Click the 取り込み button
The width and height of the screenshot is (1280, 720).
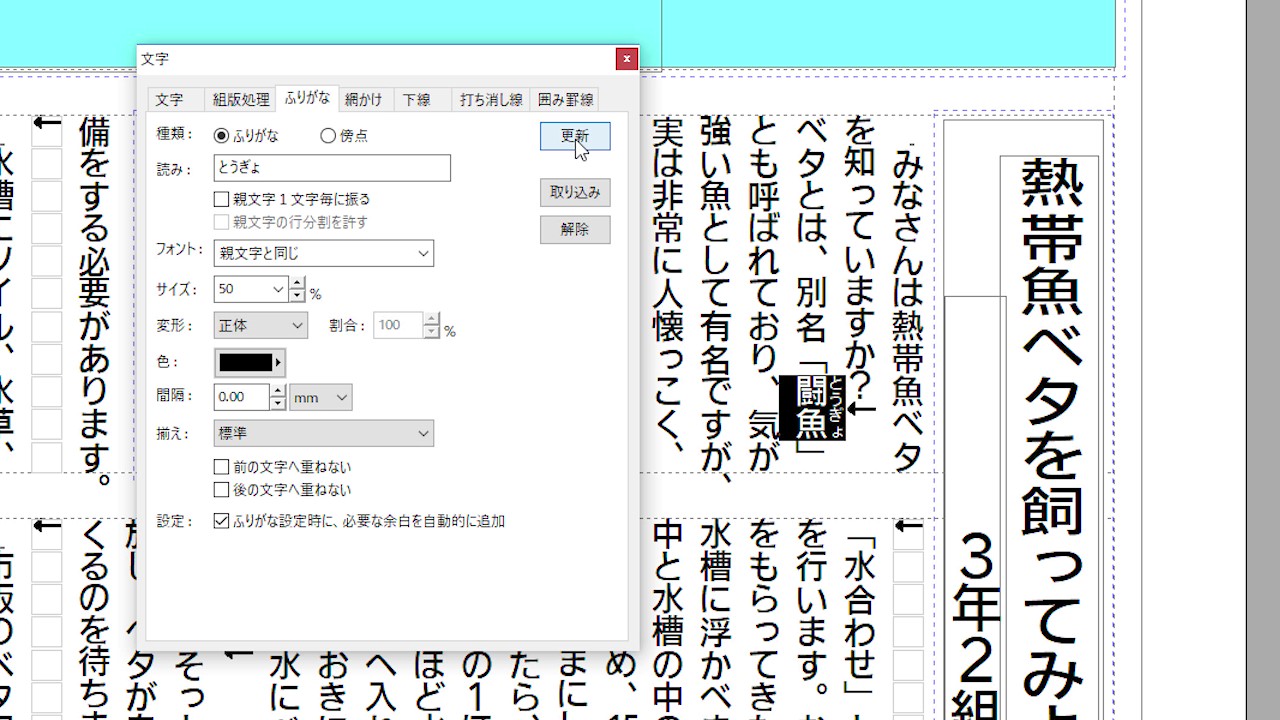(575, 192)
